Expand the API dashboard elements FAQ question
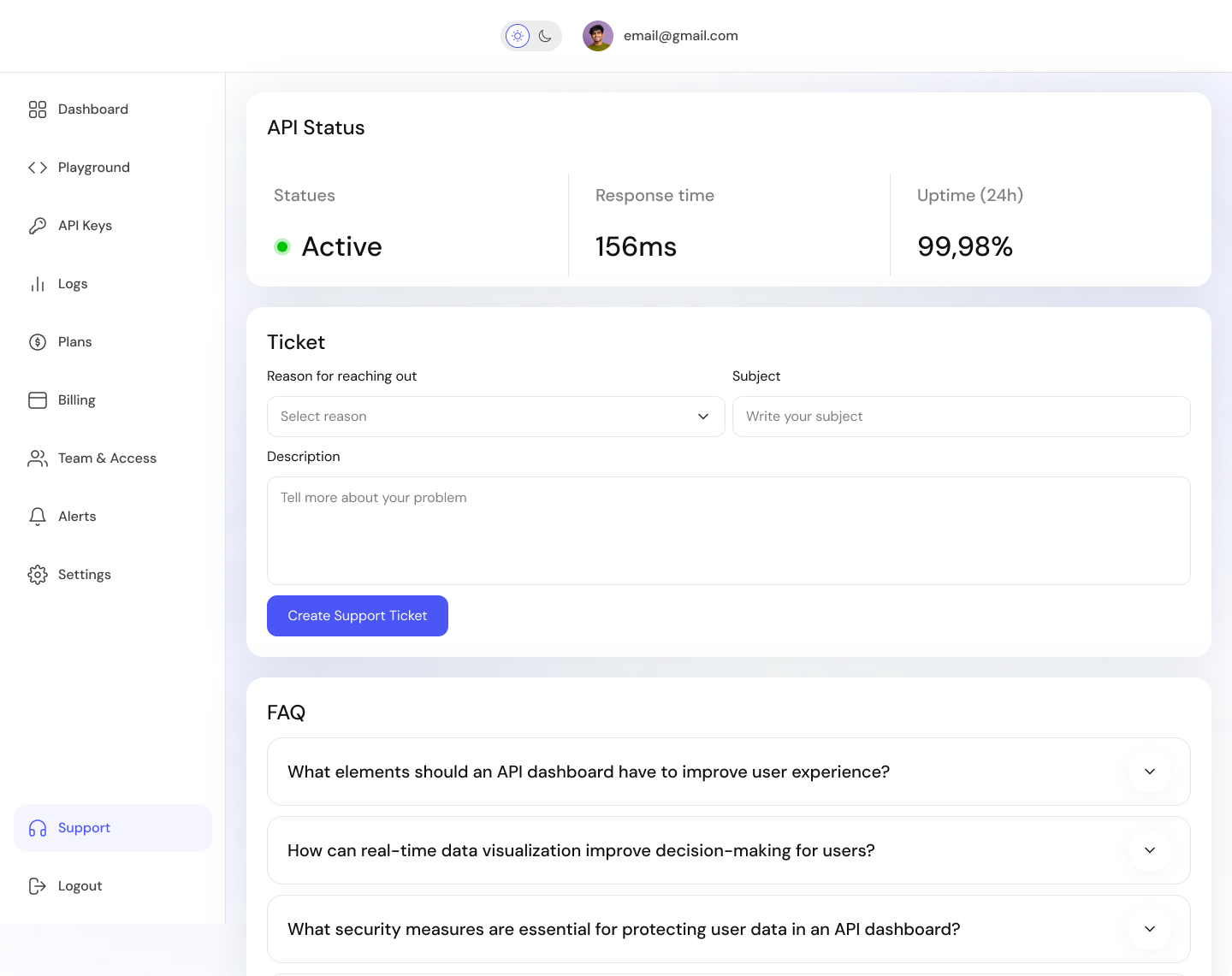The height and width of the screenshot is (976, 1232). click(1149, 772)
